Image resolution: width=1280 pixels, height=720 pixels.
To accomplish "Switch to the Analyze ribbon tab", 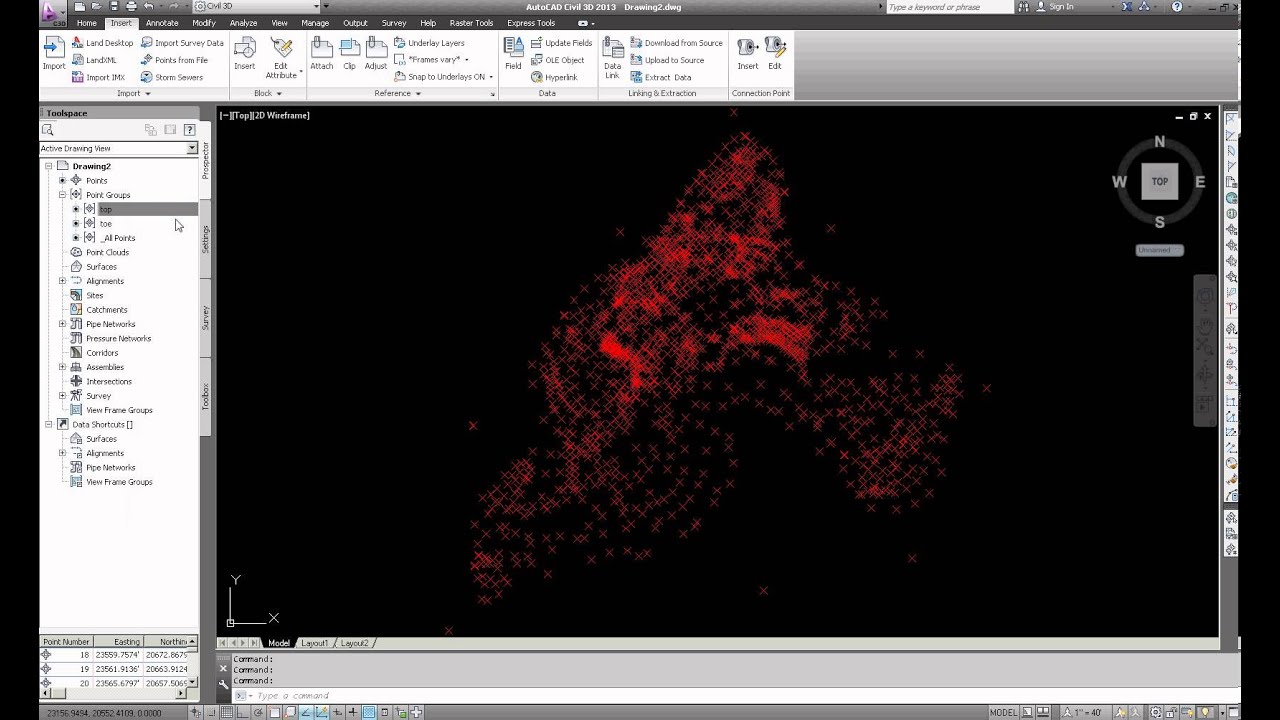I will 243,23.
